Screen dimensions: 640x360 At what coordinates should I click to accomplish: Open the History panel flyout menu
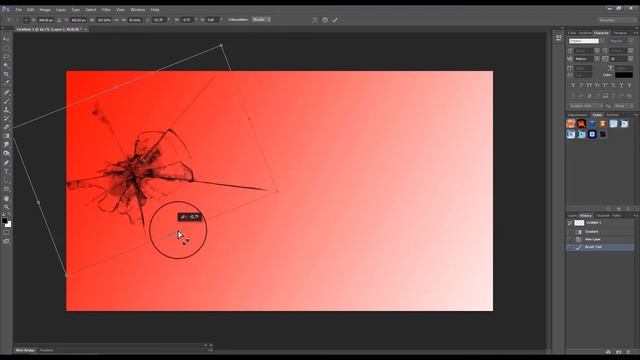(x=636, y=216)
